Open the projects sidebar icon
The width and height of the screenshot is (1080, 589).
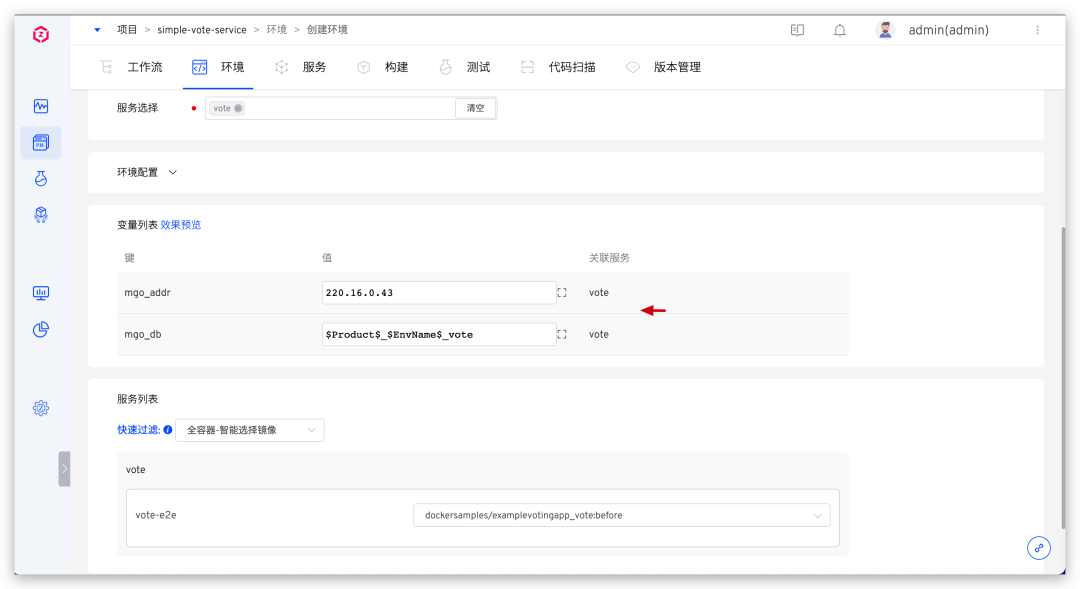[x=41, y=143]
